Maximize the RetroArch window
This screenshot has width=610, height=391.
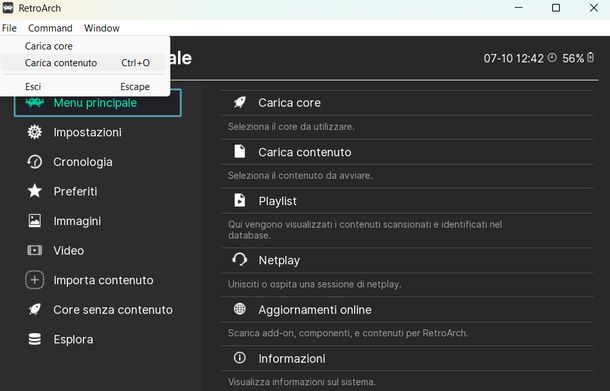pos(556,8)
